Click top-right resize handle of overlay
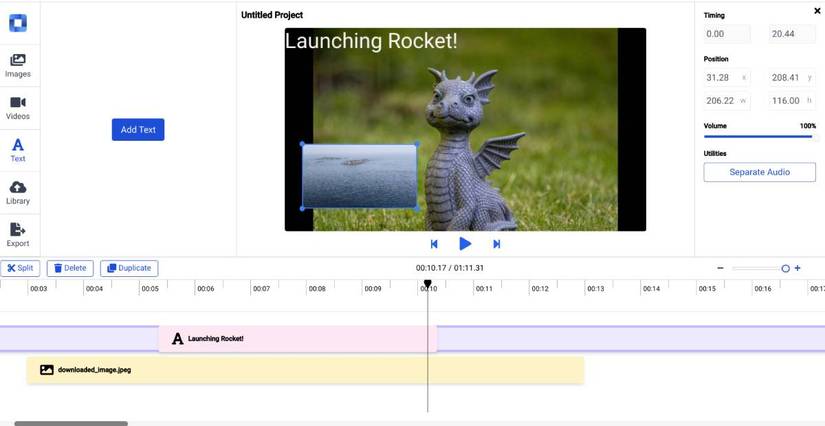 [417, 144]
